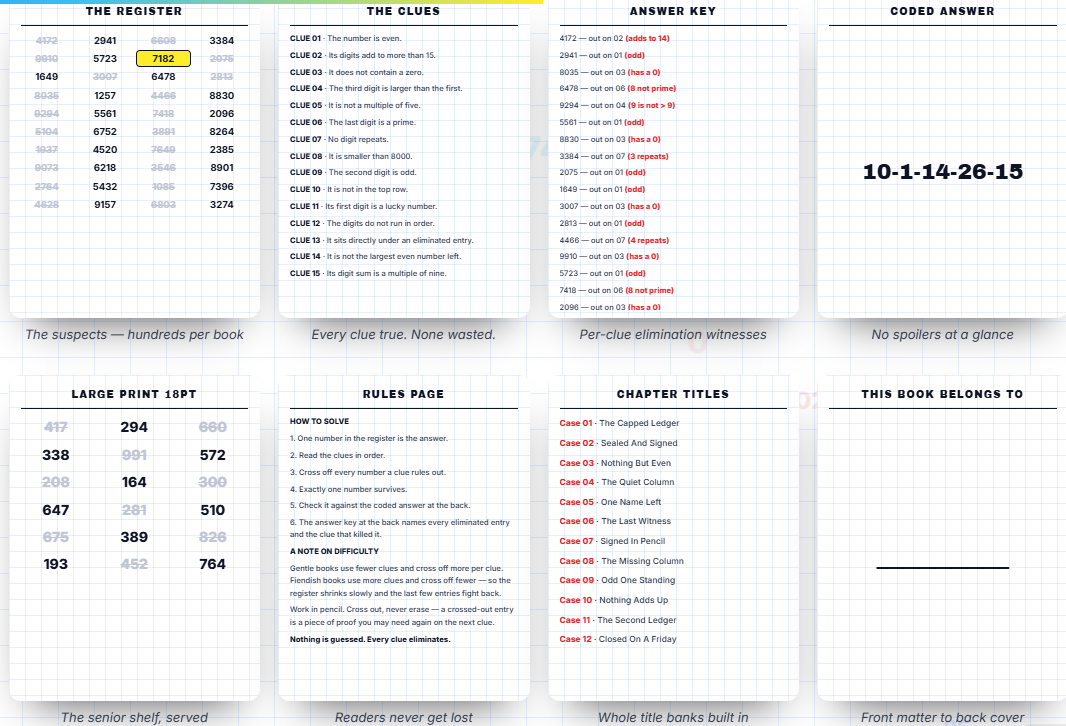Click "Clue 06 · The last digit is a prime."
The width and height of the screenshot is (1066, 726).
coord(352,122)
